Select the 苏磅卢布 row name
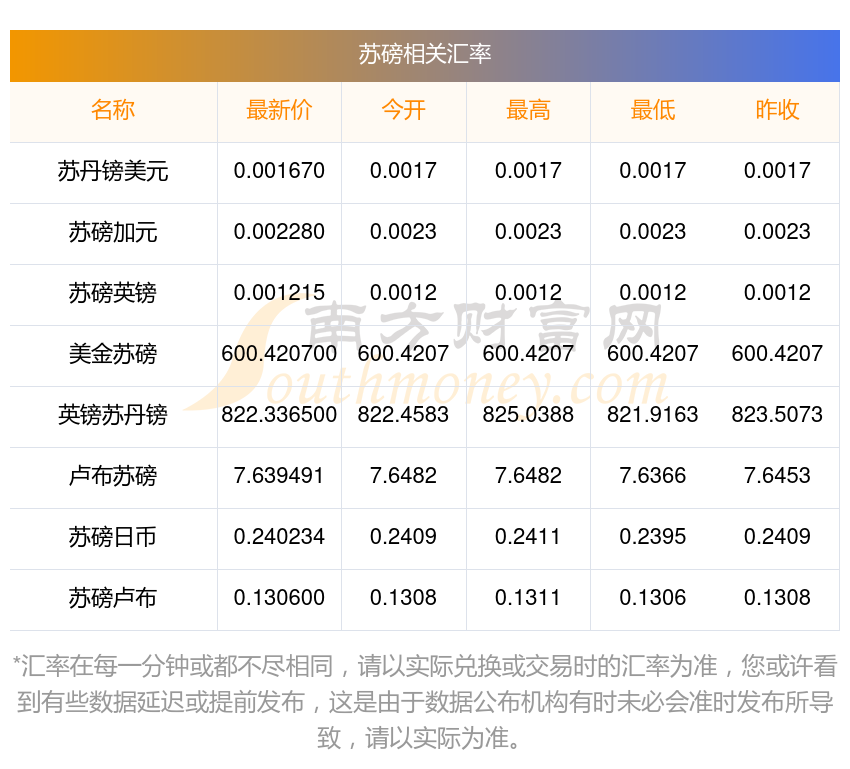The width and height of the screenshot is (850, 769). click(113, 598)
